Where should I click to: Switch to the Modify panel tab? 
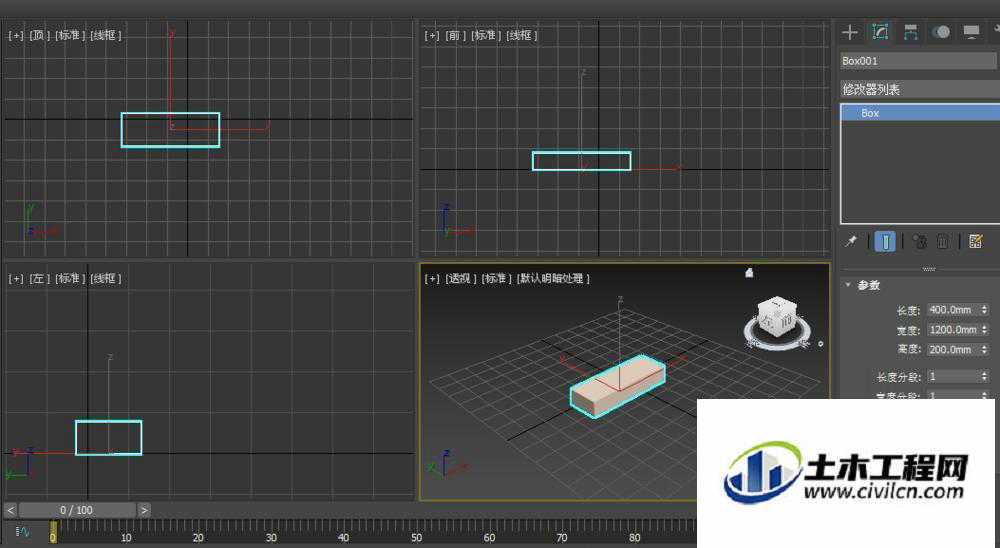[x=880, y=32]
